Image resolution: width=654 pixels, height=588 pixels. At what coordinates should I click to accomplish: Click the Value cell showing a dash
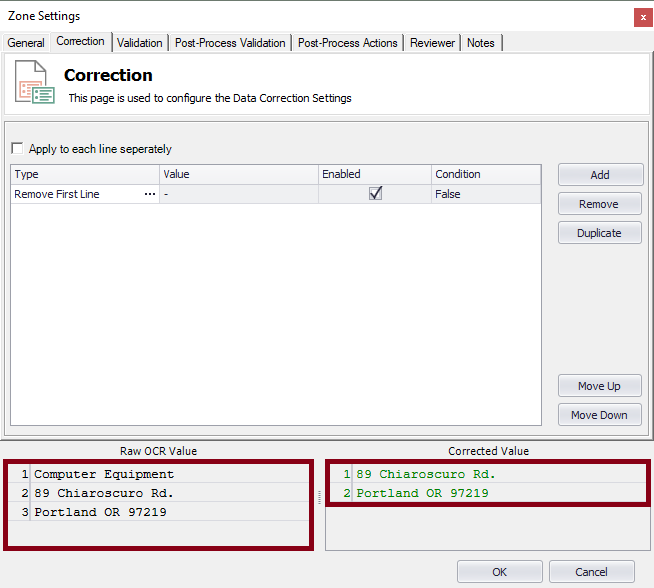239,194
